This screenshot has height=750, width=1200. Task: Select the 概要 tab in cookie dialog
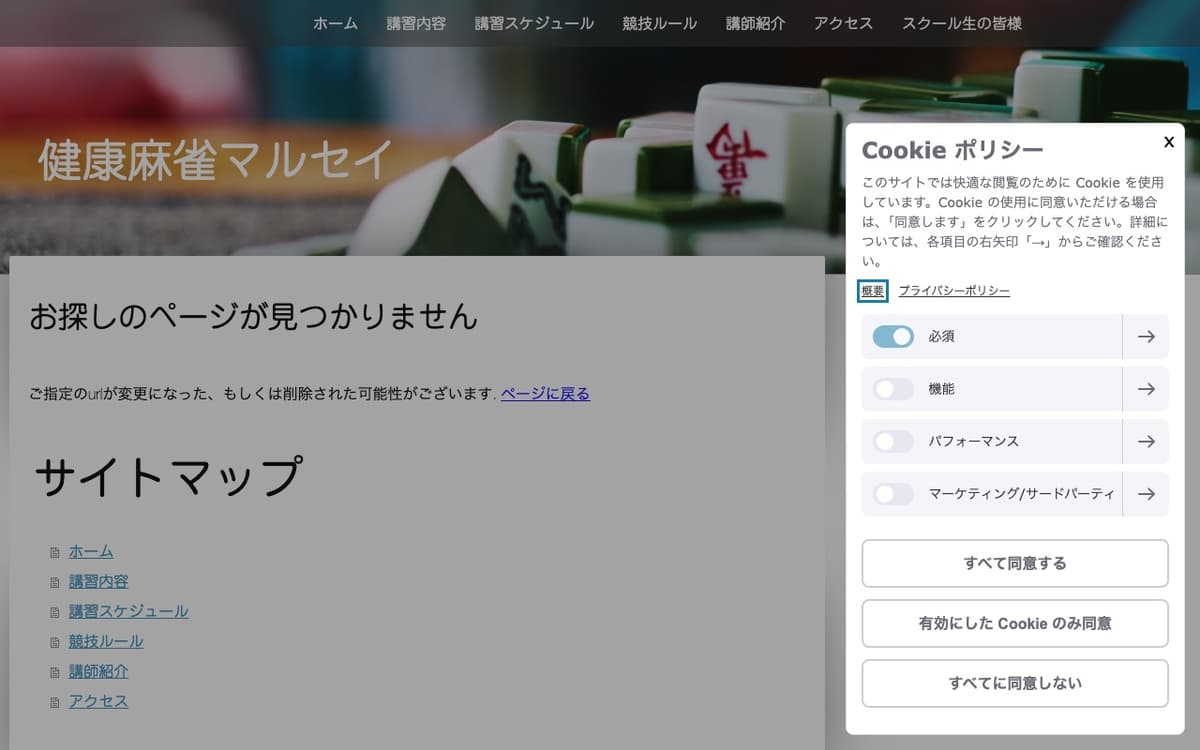point(873,291)
